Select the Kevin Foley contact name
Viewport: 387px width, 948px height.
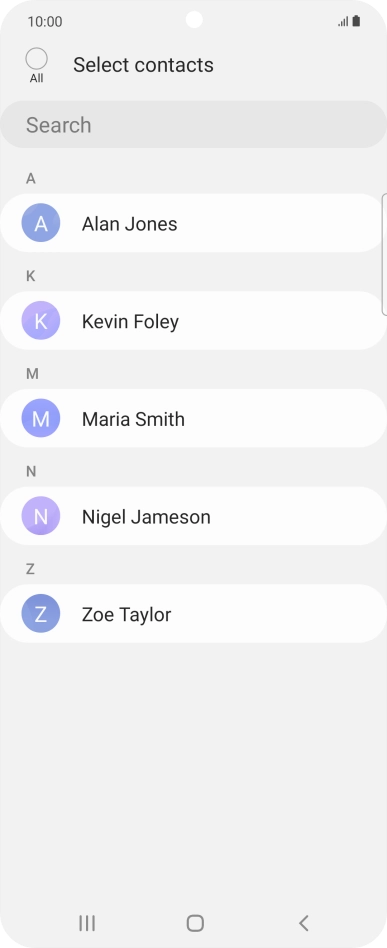point(130,321)
